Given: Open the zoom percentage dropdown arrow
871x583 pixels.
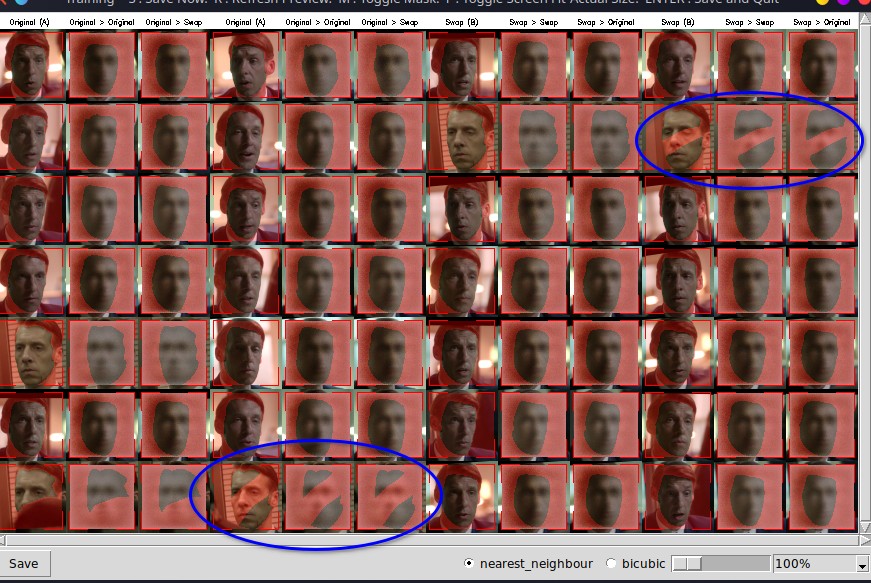Looking at the screenshot, I should (x=862, y=564).
